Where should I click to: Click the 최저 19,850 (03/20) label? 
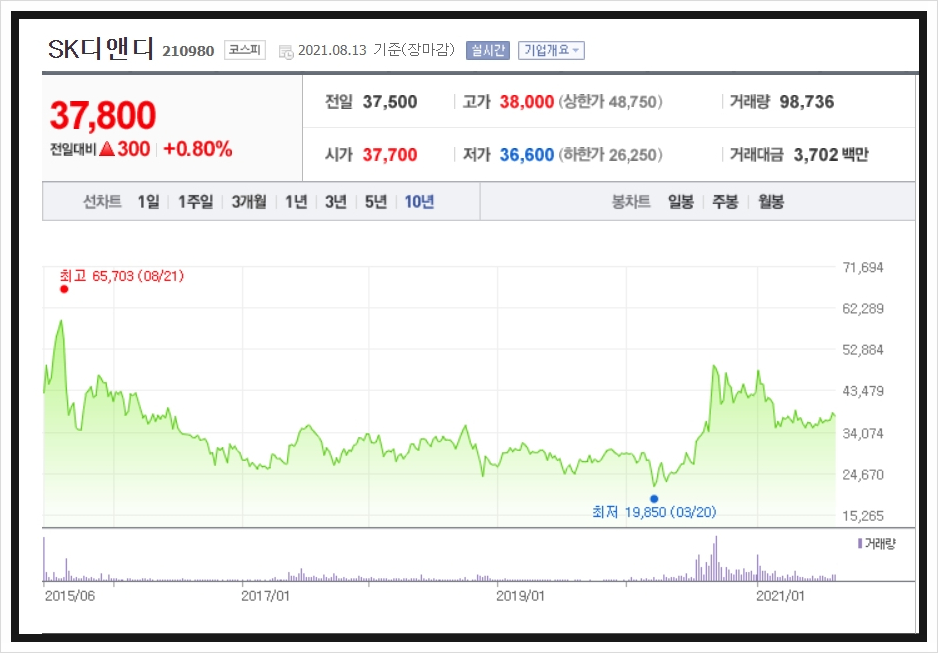click(654, 512)
